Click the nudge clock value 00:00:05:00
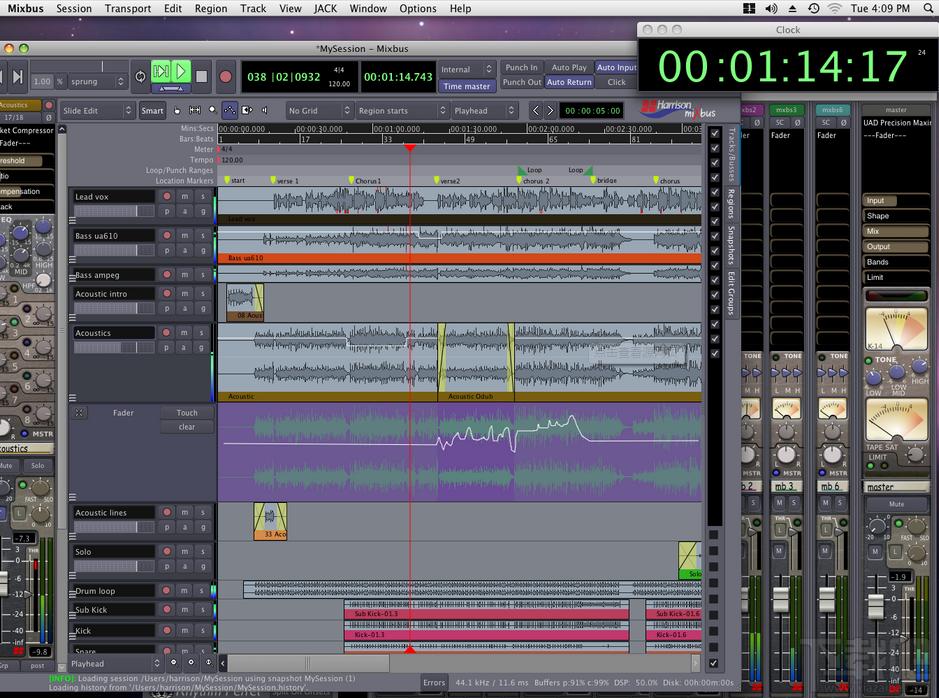The image size is (939, 698). click(592, 111)
